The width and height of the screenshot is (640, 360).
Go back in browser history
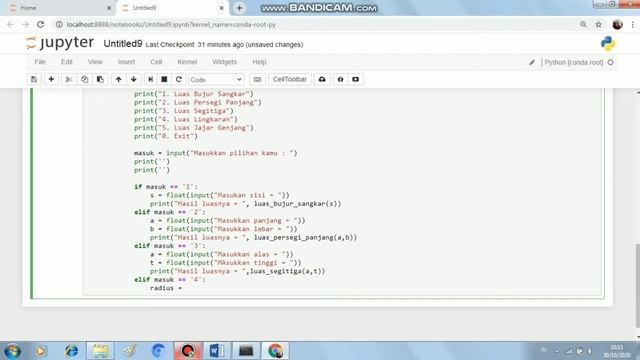pos(11,24)
